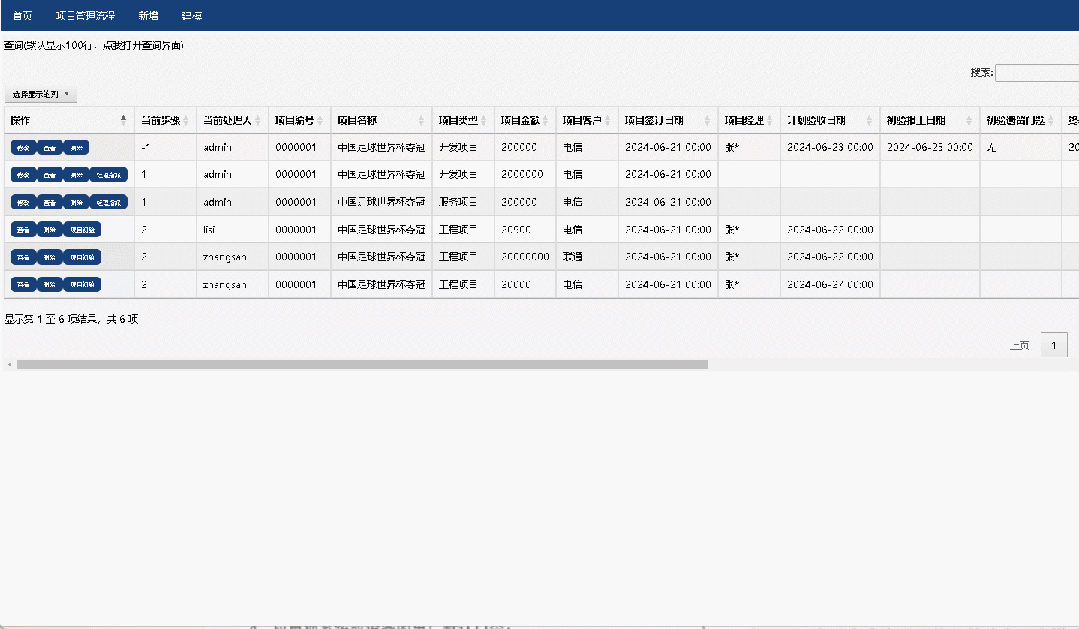Sort by 计划验收日期 column arrow

[869, 120]
